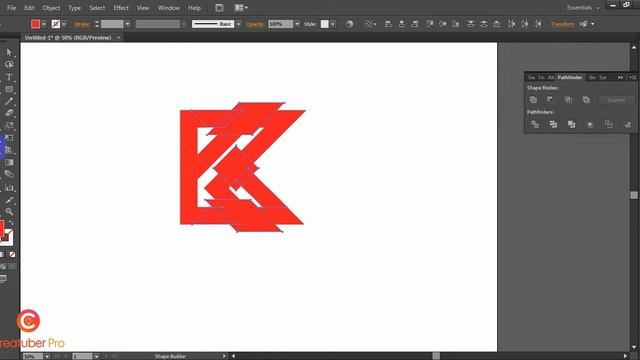Open stroke color dropdown in control bar

64,24
